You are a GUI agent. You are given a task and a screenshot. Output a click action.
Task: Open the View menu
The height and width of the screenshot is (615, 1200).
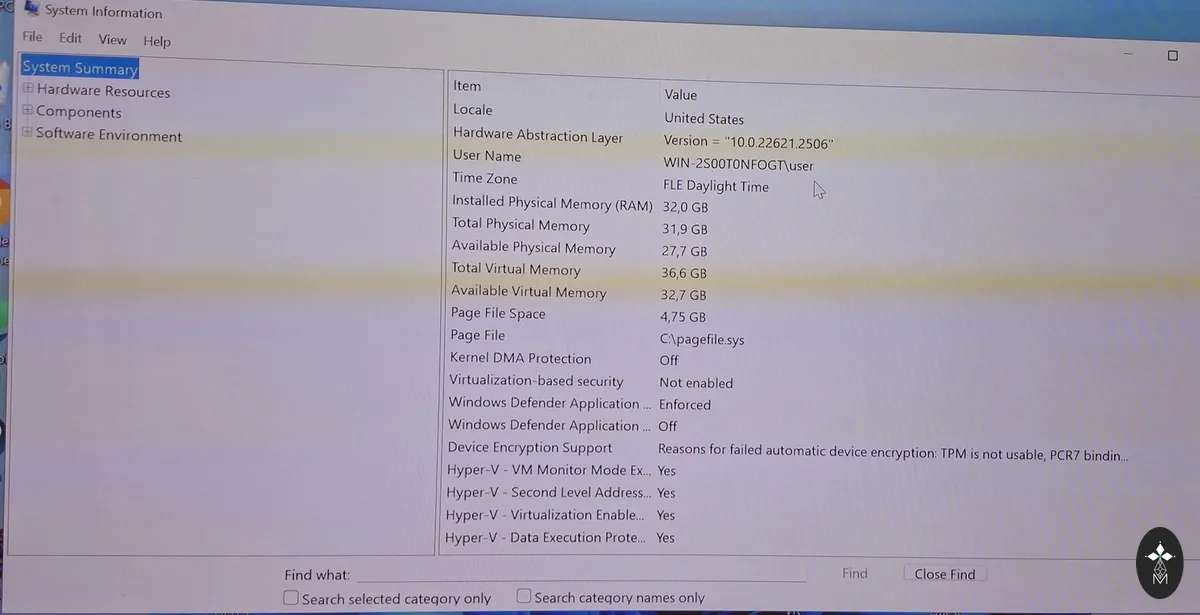[x=112, y=39]
